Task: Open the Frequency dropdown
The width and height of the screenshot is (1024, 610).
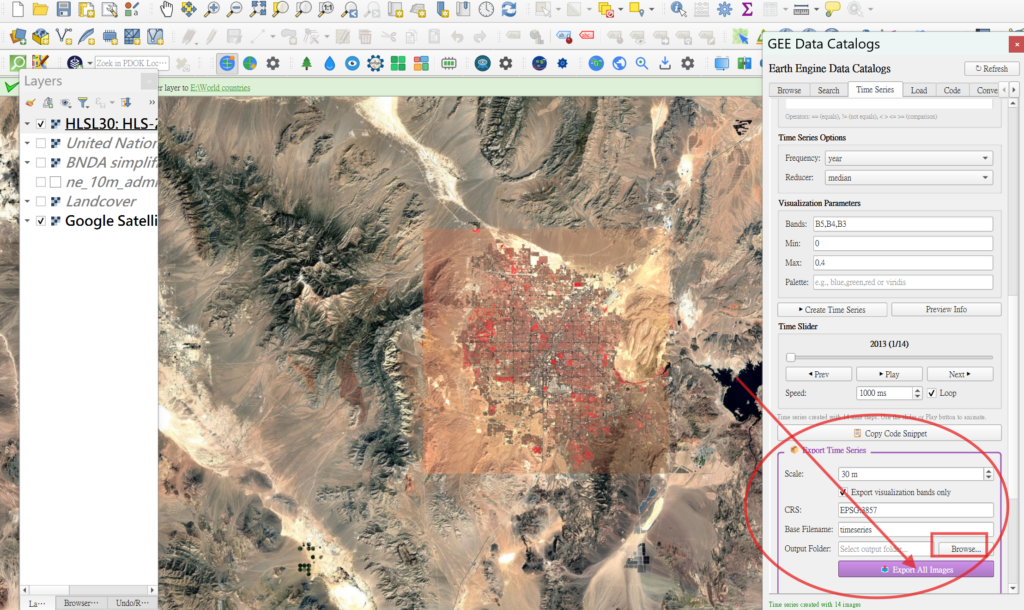Action: coord(908,158)
